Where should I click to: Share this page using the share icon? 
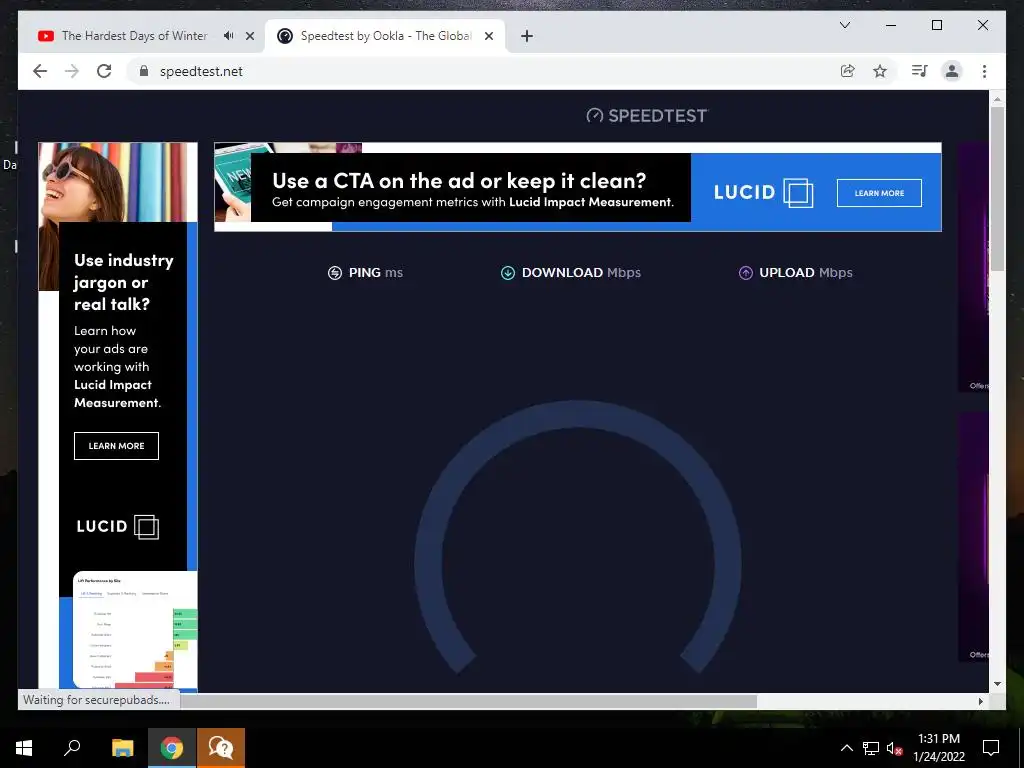pos(848,71)
